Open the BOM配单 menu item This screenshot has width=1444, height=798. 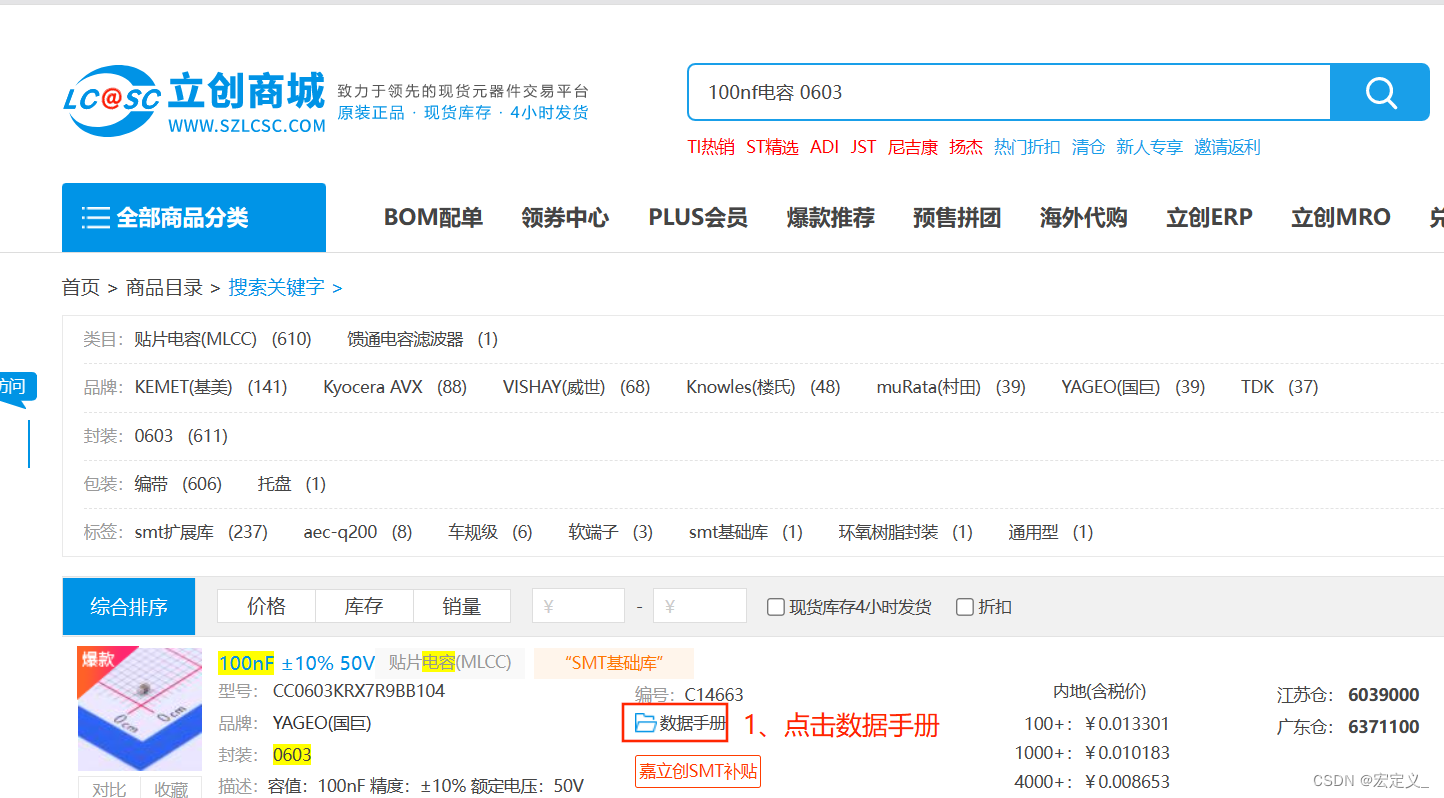coord(433,218)
